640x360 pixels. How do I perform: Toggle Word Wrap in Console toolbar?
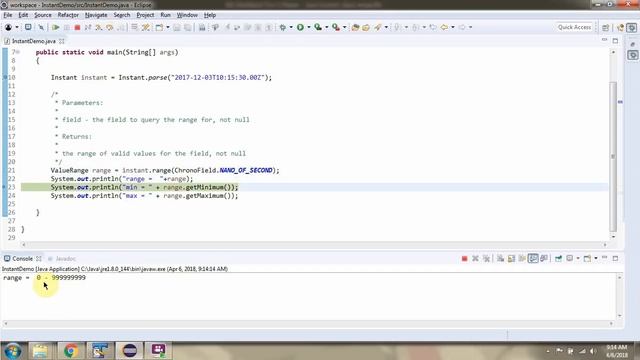tap(522, 258)
